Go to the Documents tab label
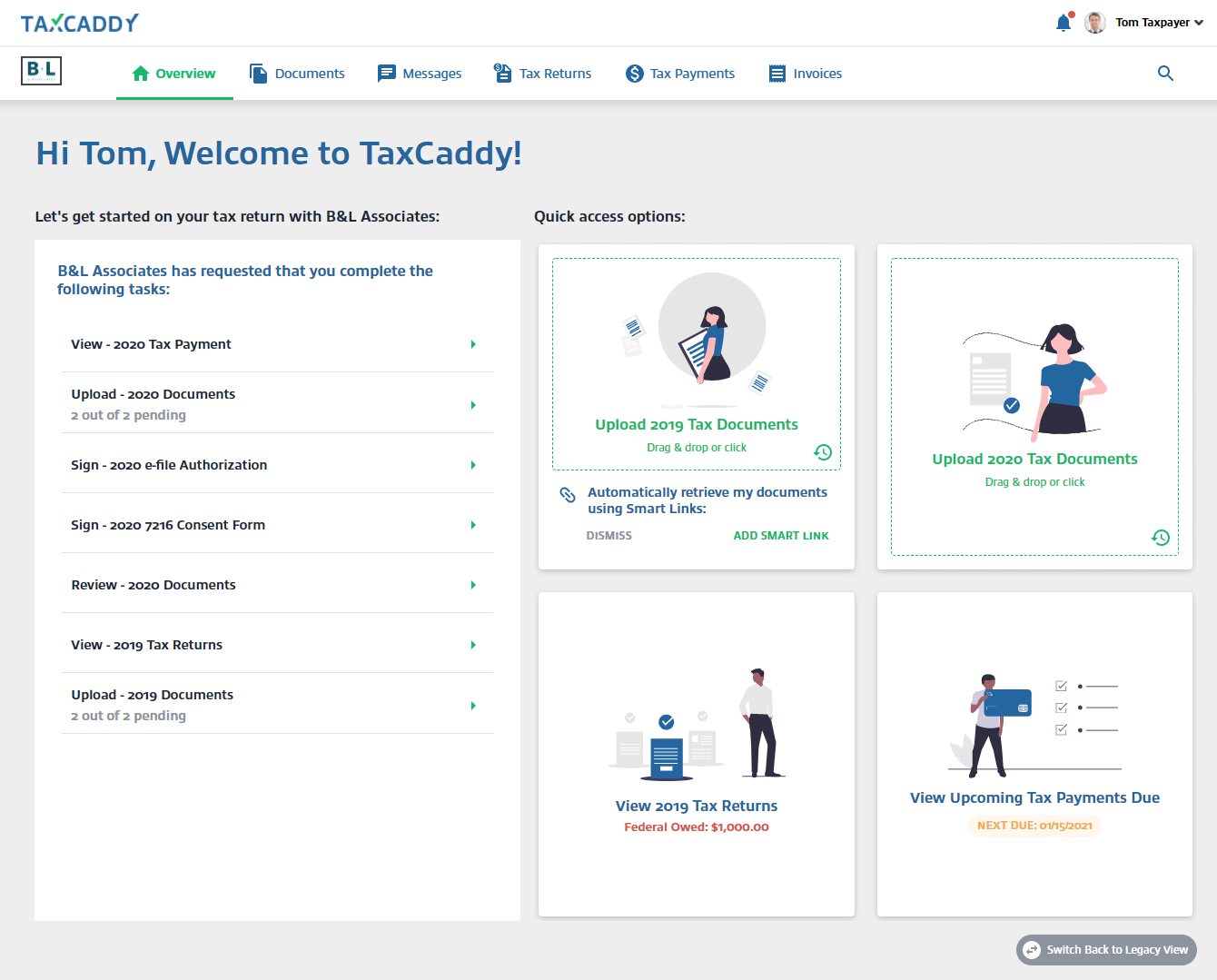The width and height of the screenshot is (1217, 980). (310, 74)
